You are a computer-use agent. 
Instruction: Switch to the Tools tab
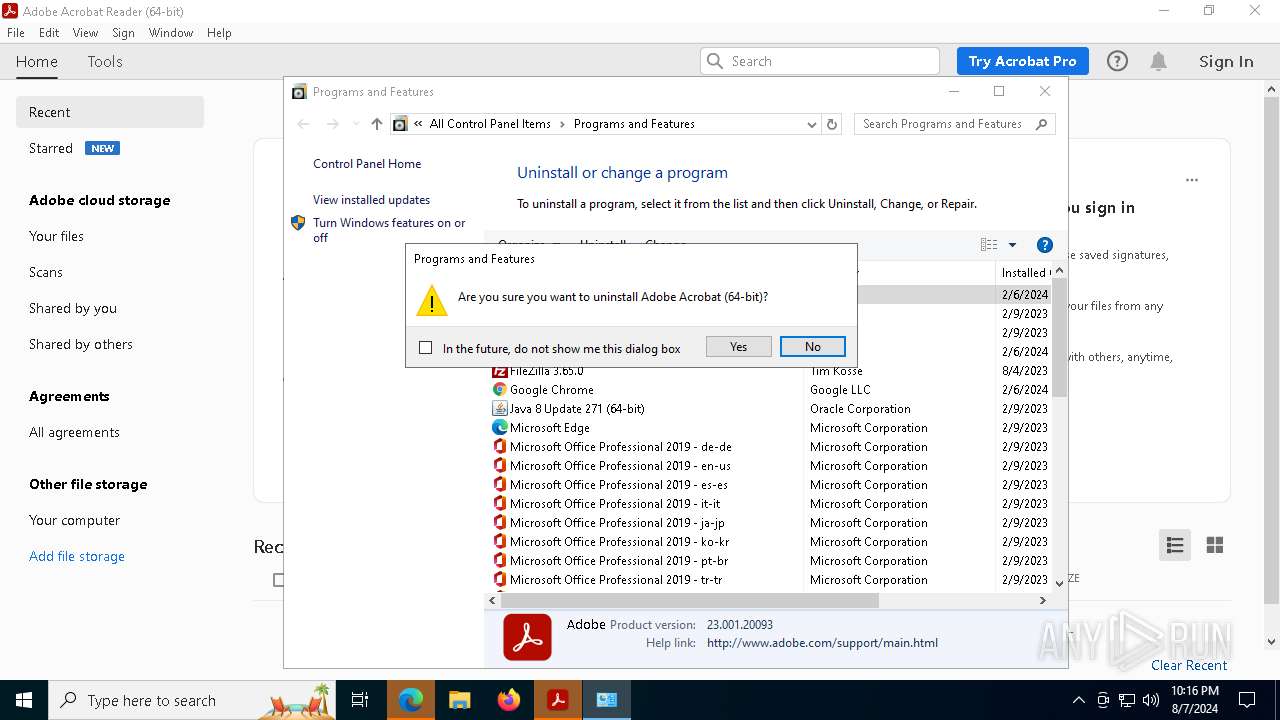click(105, 61)
